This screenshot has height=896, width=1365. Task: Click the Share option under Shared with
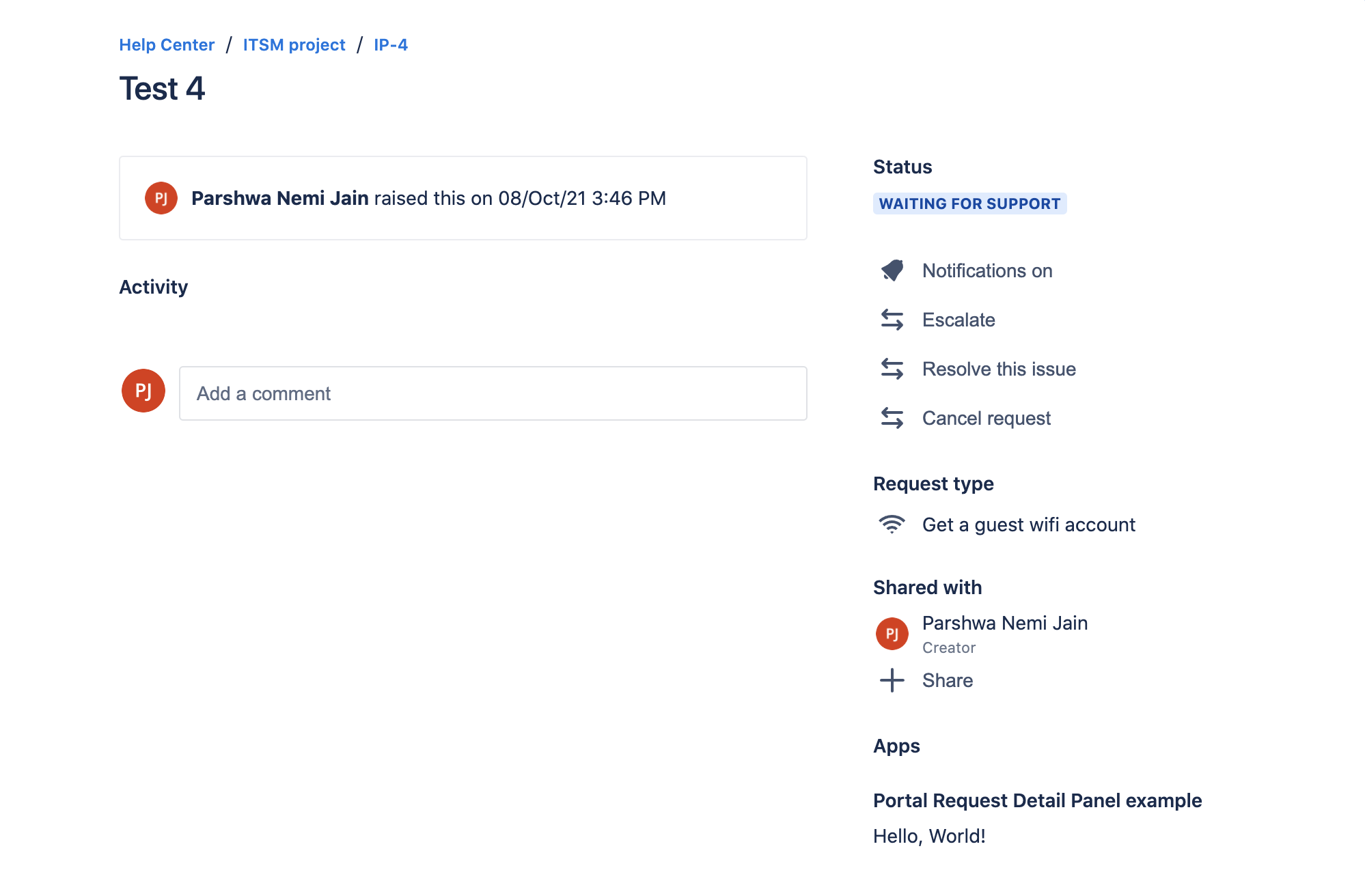(947, 680)
